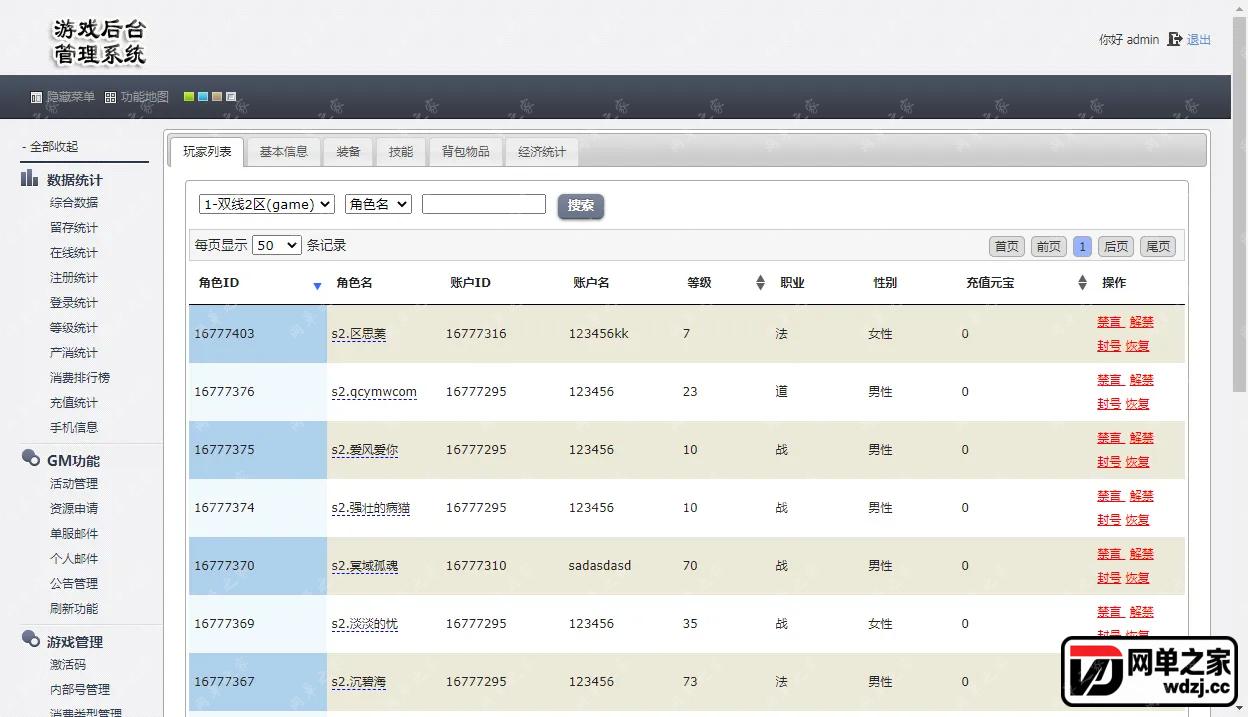Click the logout door icon beside 退出

[1175, 40]
